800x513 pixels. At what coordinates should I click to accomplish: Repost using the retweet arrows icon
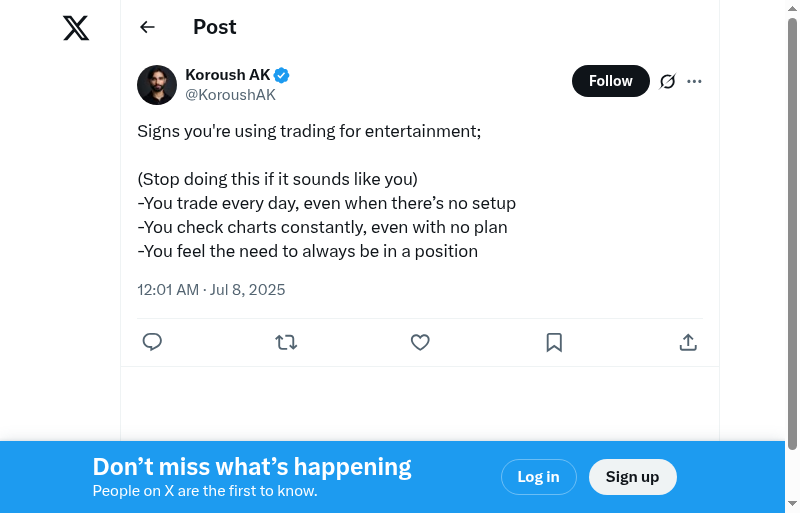pos(286,342)
